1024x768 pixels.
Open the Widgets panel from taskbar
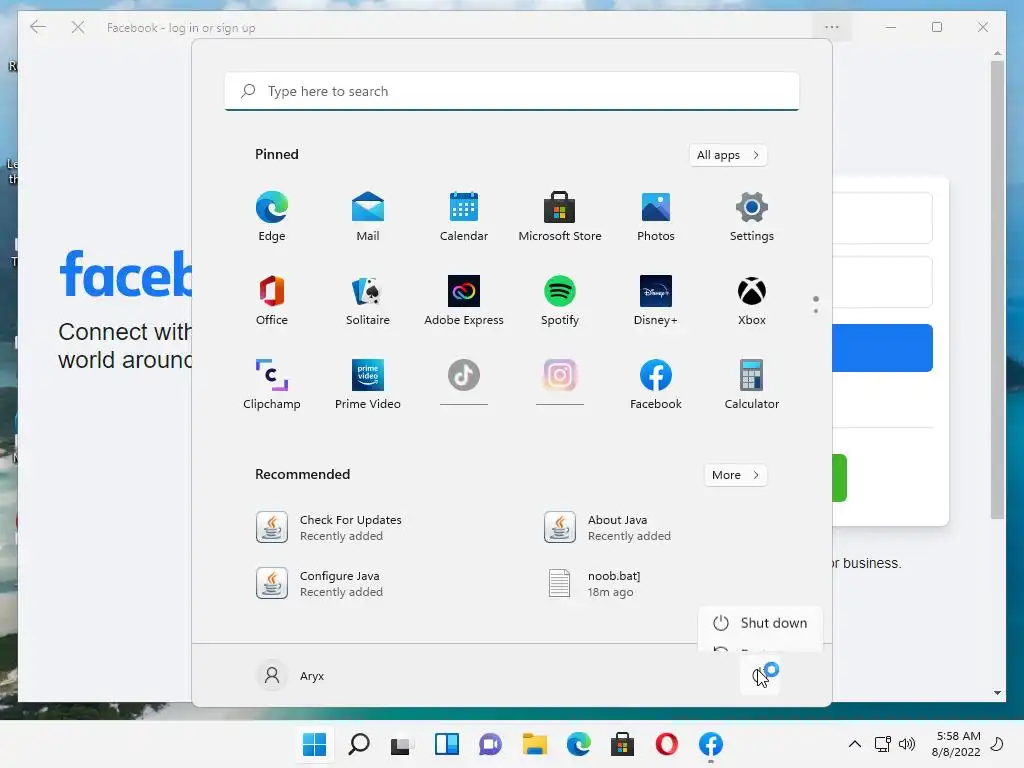(447, 744)
